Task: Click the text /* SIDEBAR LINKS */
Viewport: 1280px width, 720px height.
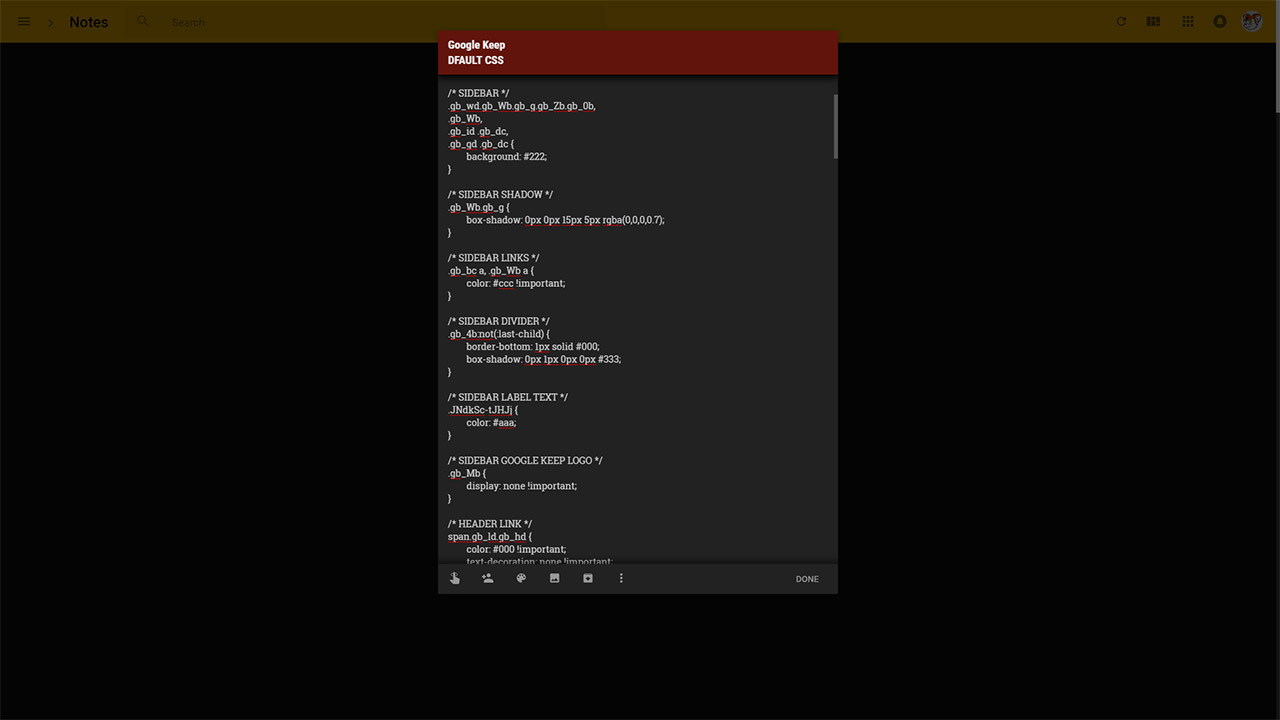Action: [493, 258]
